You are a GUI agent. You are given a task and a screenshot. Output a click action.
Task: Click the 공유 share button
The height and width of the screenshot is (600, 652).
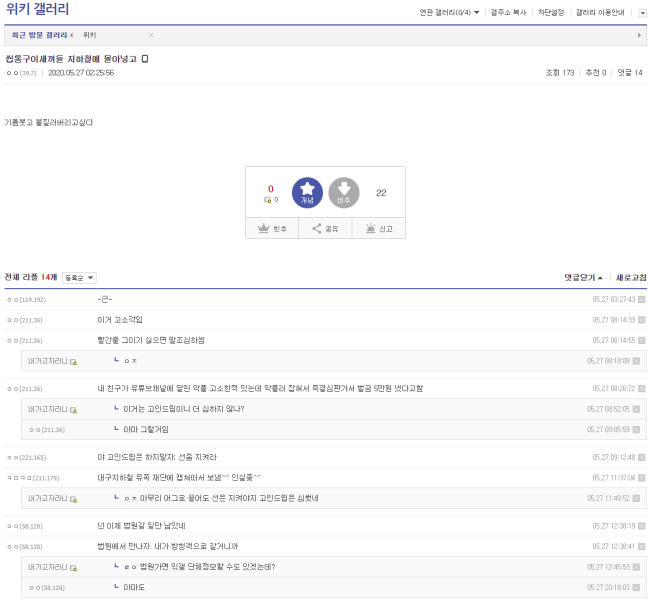click(x=325, y=228)
